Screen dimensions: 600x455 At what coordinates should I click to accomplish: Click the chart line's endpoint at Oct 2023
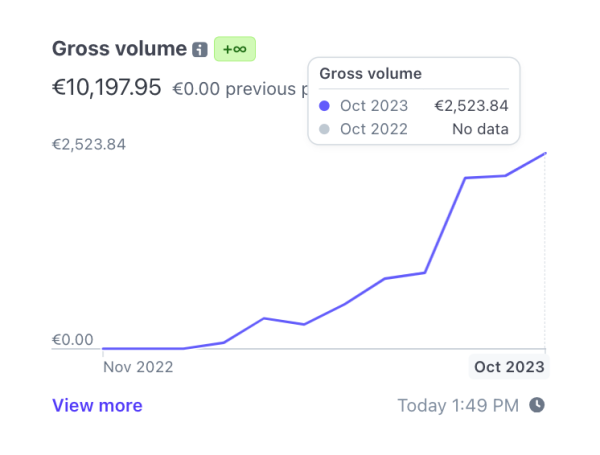[546, 153]
